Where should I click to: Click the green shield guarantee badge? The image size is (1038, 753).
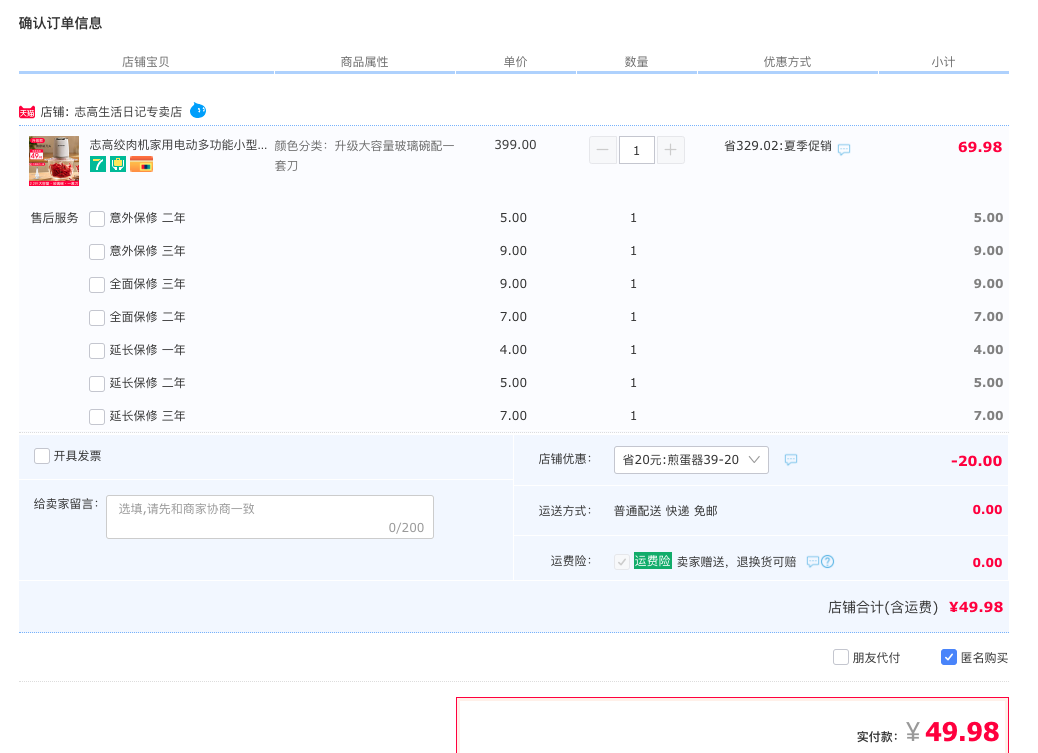pos(118,164)
